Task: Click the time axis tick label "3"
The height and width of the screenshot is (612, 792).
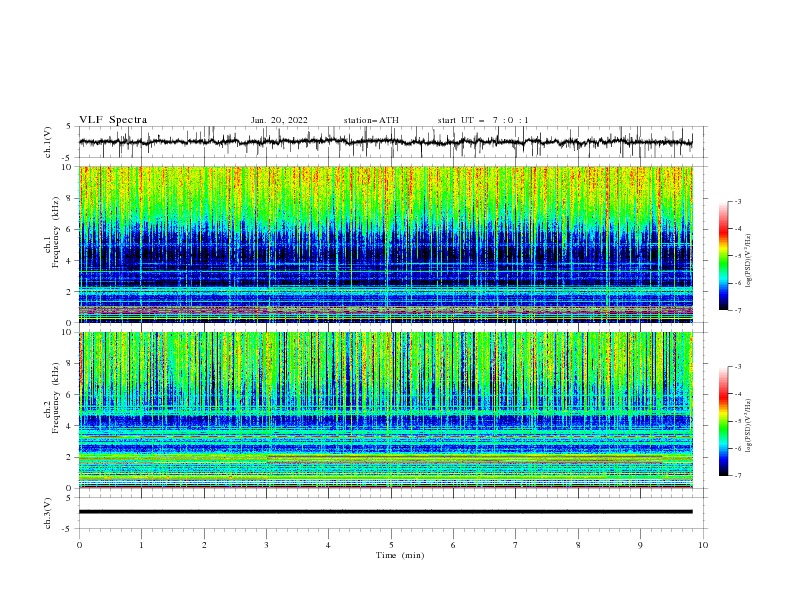Action: [x=266, y=545]
